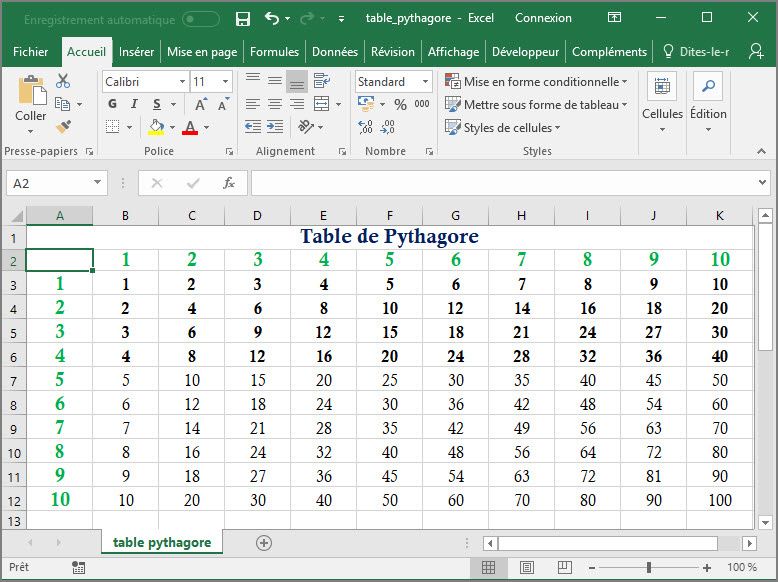
Task: Switch to the Données tab
Action: (x=335, y=52)
